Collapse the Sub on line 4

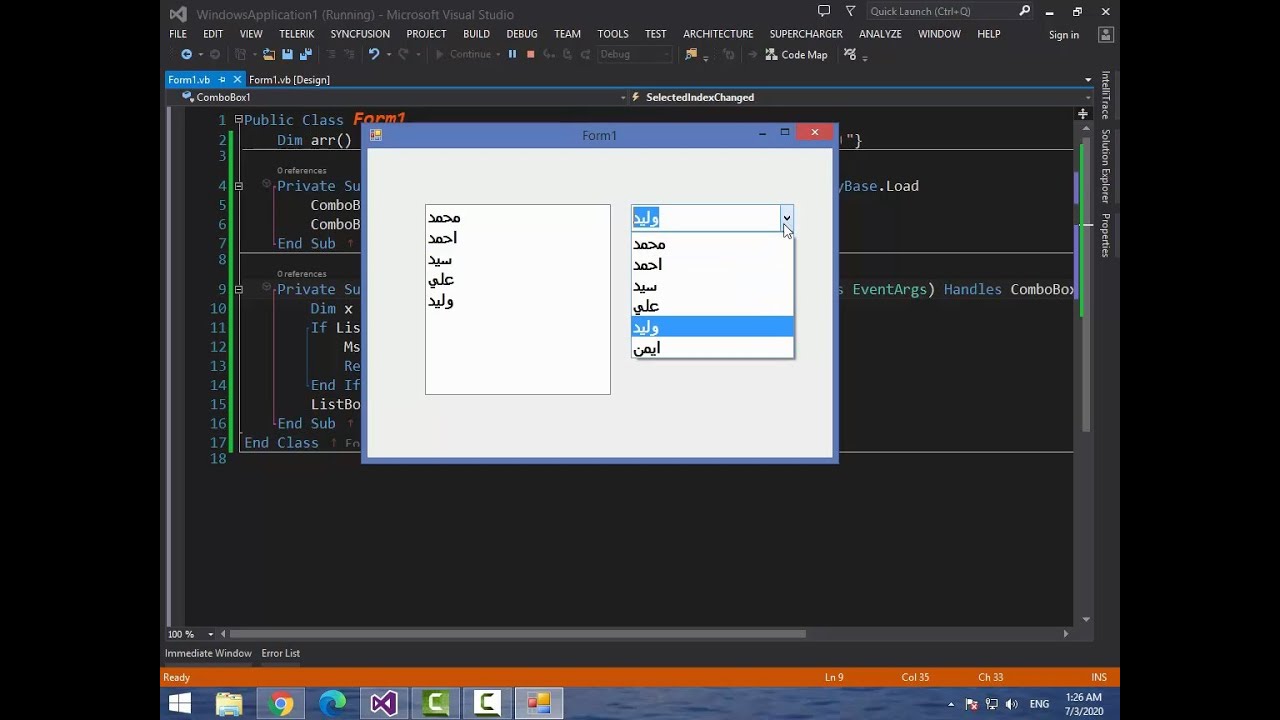point(238,186)
